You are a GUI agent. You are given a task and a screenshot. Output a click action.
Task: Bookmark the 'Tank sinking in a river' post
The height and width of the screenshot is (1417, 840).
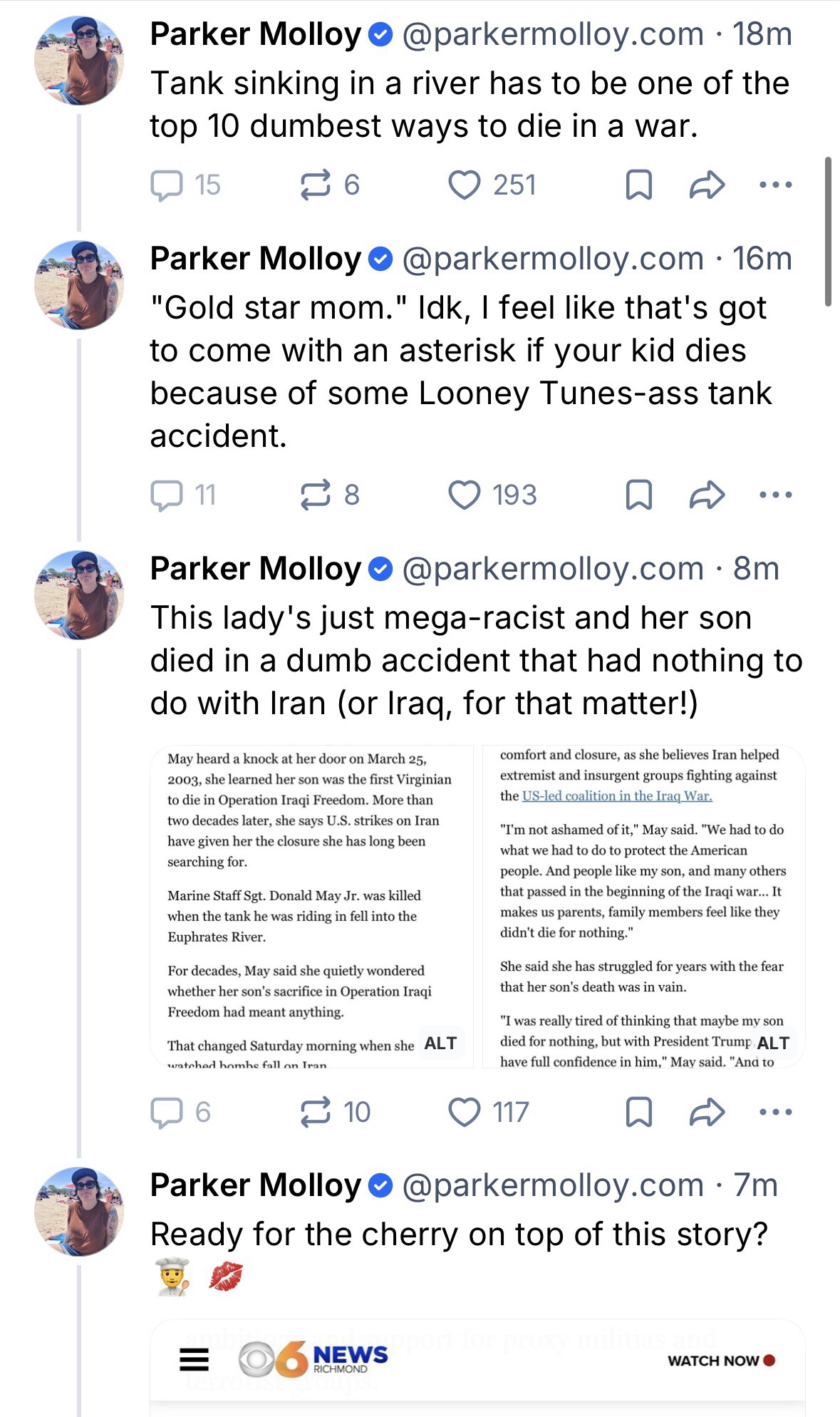click(638, 185)
